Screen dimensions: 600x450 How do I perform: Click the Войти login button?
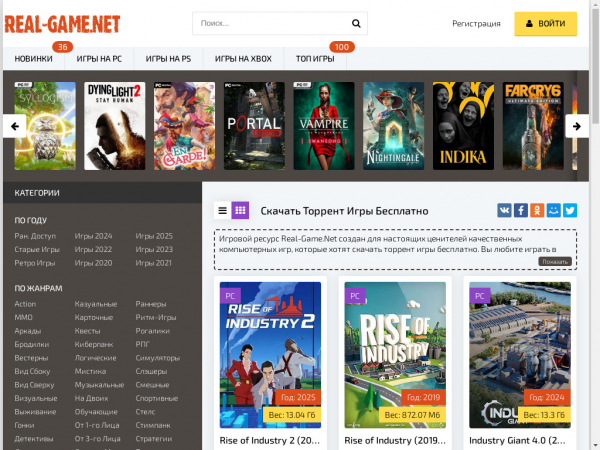pyautogui.click(x=546, y=24)
